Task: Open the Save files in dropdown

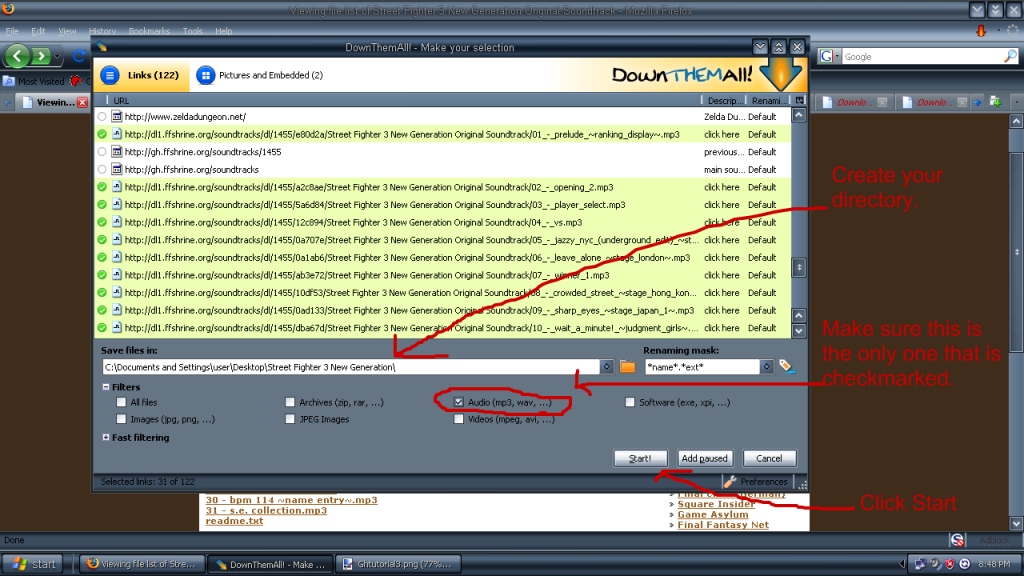Action: (607, 367)
